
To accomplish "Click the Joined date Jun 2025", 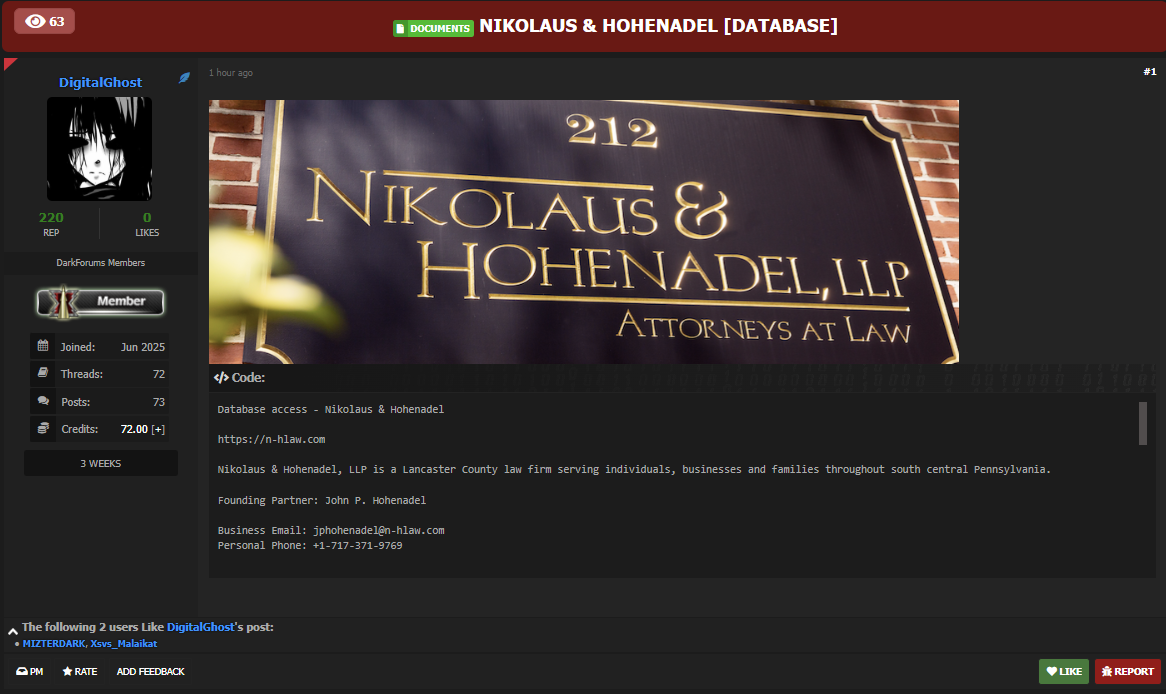I will pyautogui.click(x=143, y=347).
